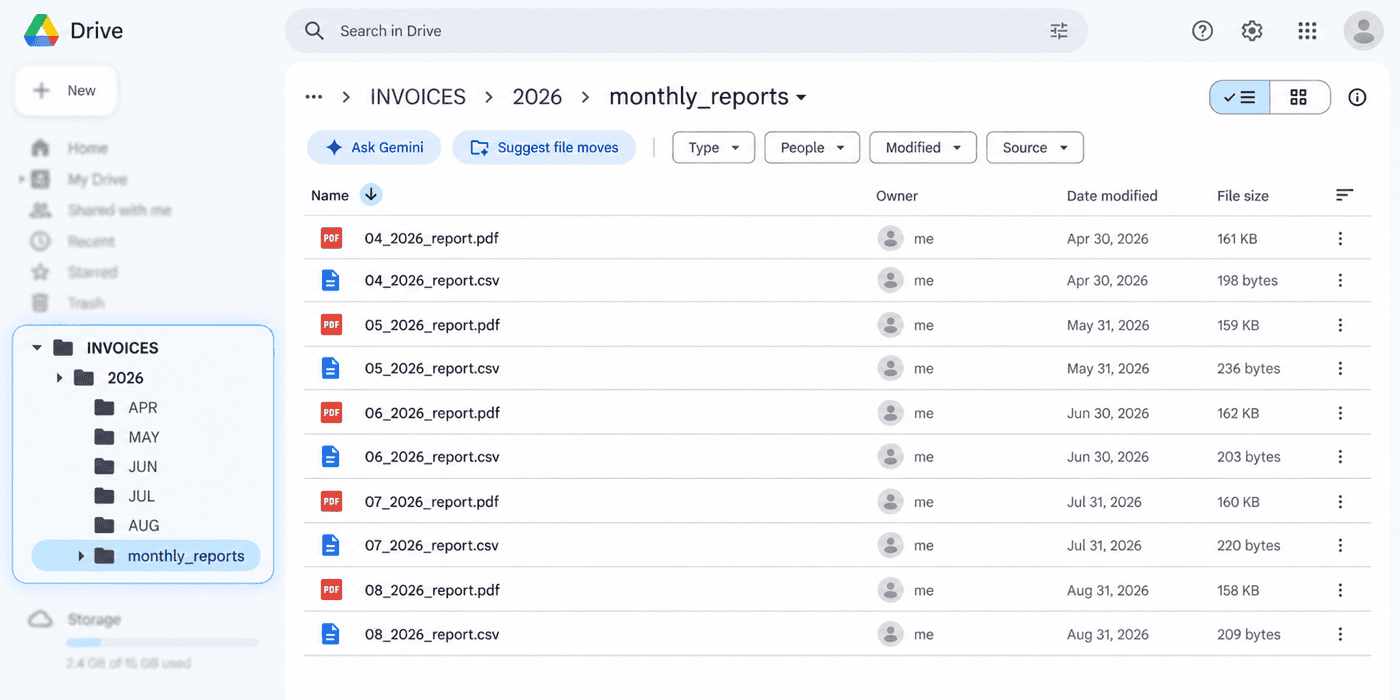The image size is (1400, 700).
Task: Open the account profile avatar
Action: pyautogui.click(x=1363, y=31)
